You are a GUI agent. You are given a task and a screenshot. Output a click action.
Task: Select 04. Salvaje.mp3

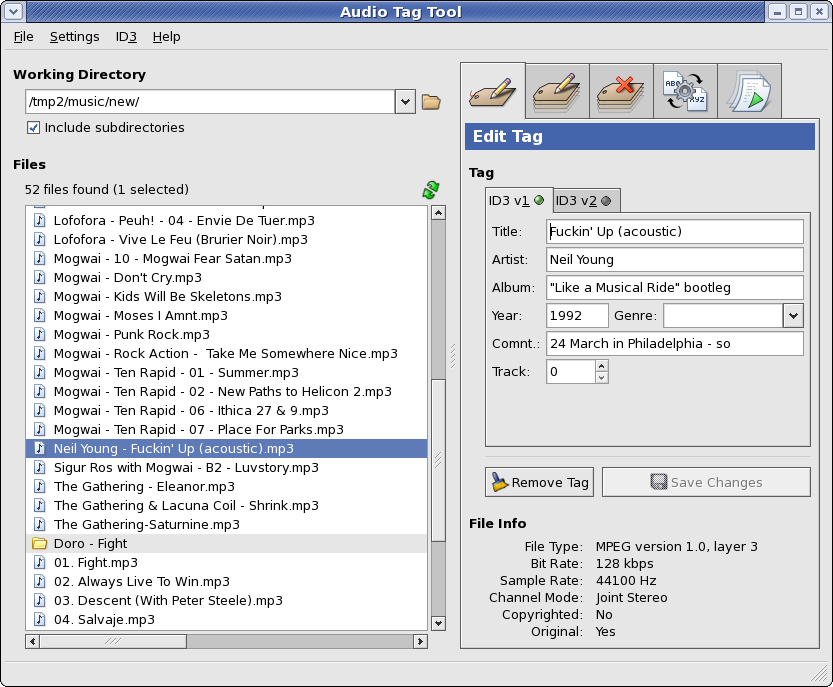click(x=226, y=620)
